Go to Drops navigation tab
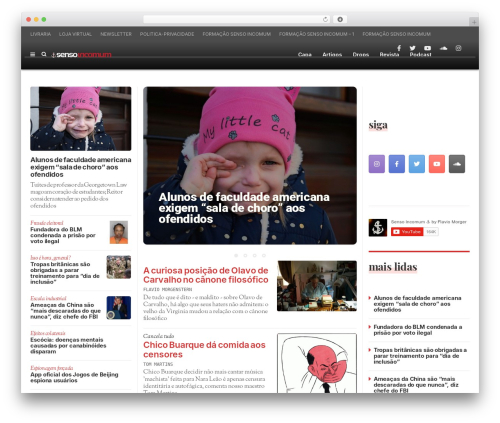 361,54
